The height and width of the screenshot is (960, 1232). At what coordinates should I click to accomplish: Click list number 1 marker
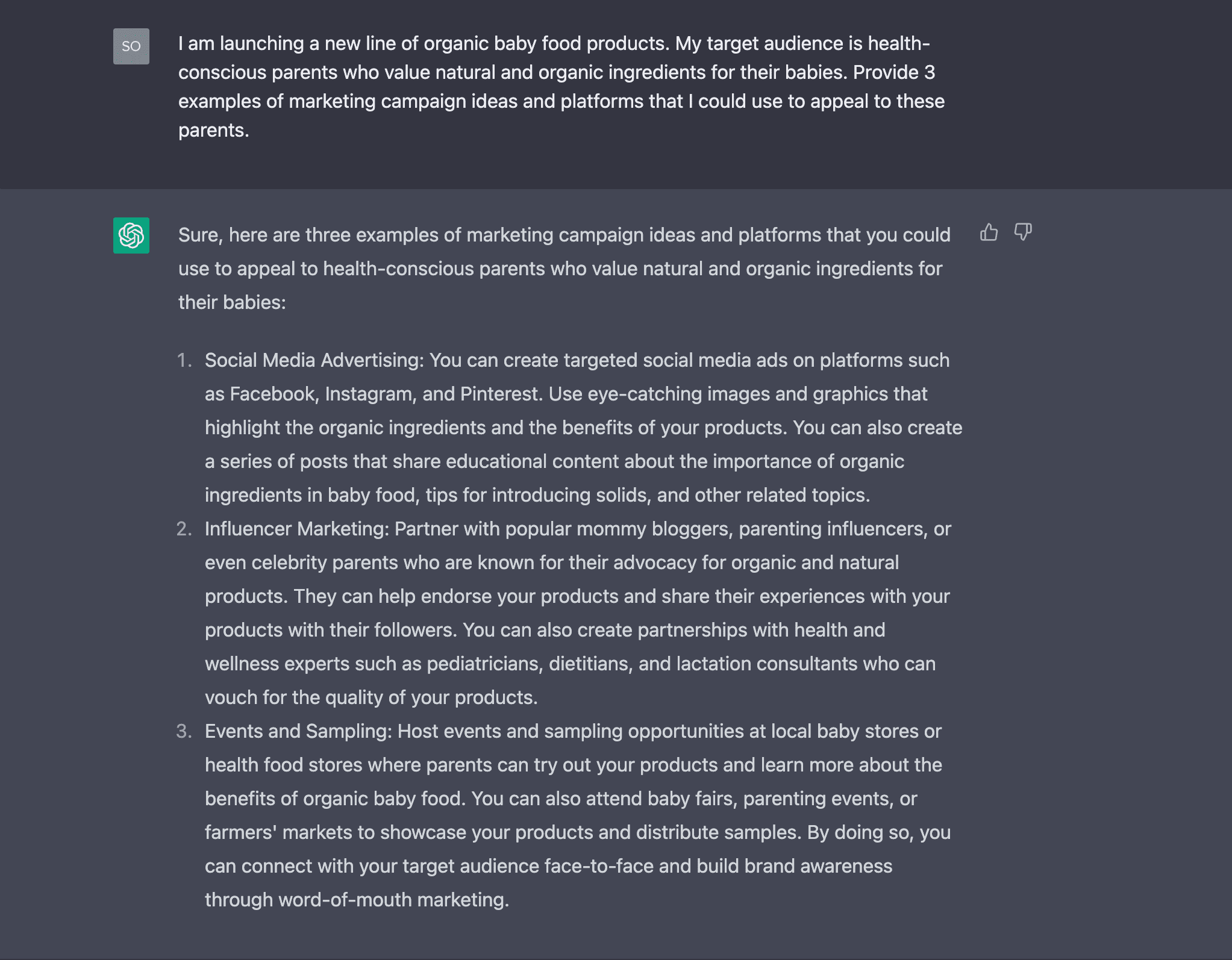click(x=184, y=360)
